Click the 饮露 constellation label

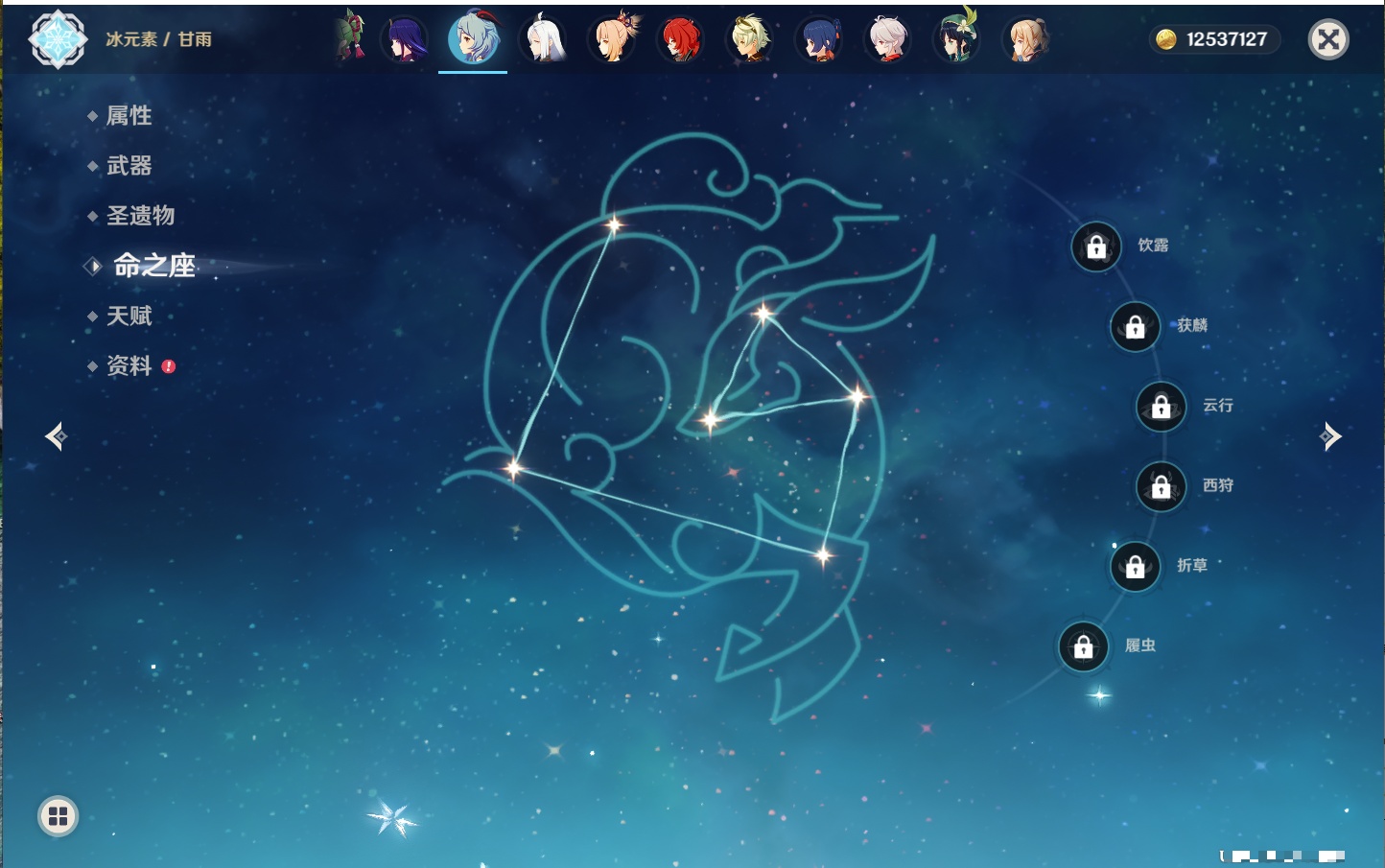click(x=1153, y=246)
